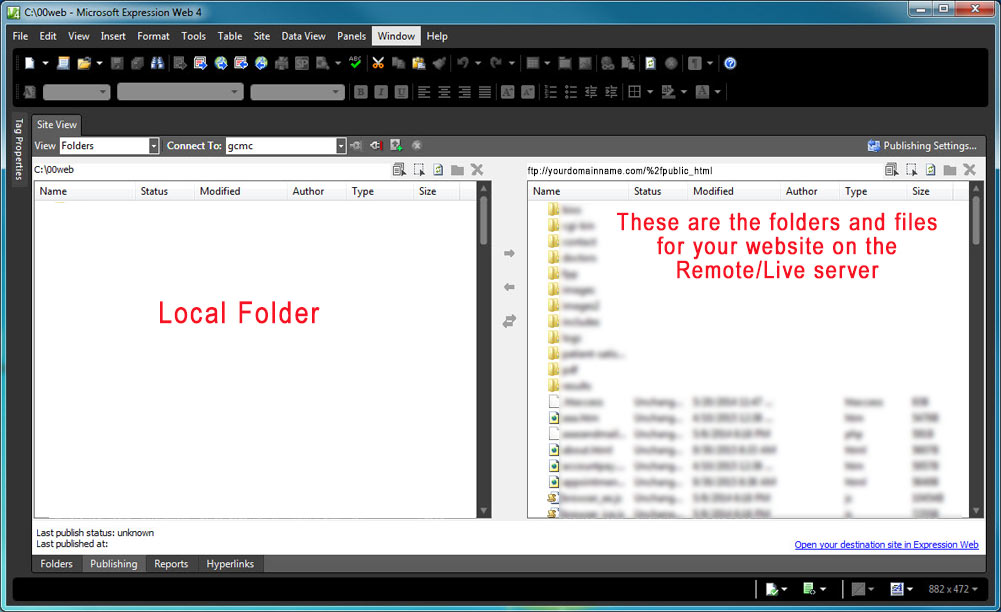
Task: Click the Cut scissors icon
Action: point(378,63)
